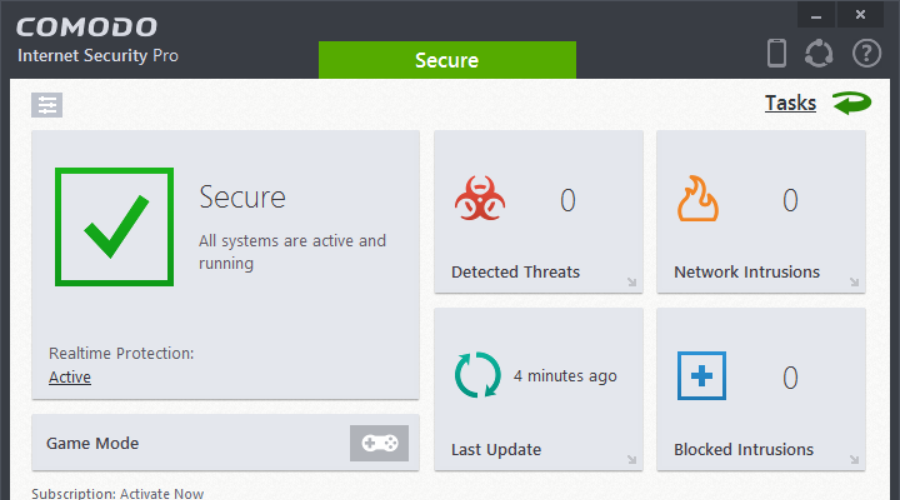
Task: Click the Network Intrusions count 0
Action: [x=790, y=200]
